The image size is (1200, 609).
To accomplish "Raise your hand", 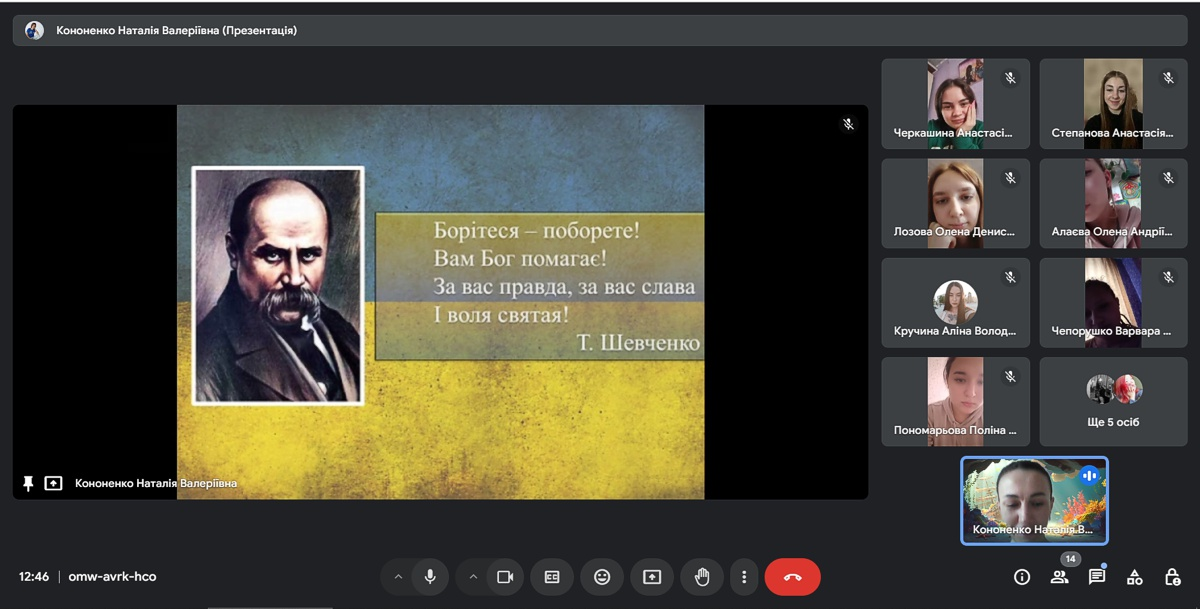I will tap(702, 577).
